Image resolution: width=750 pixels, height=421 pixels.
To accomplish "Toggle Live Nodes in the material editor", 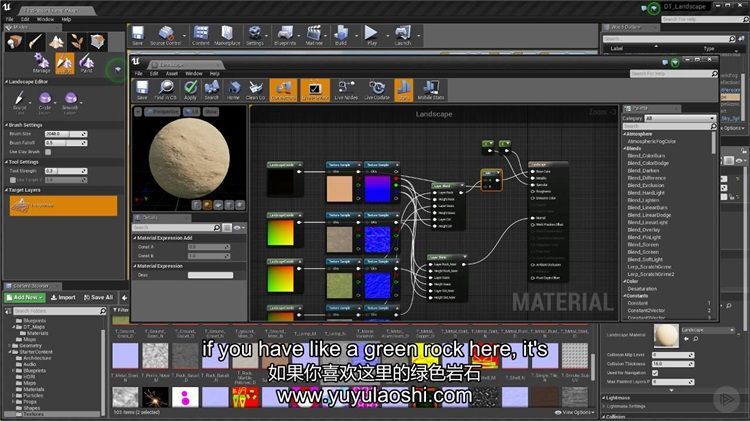I will pyautogui.click(x=346, y=90).
